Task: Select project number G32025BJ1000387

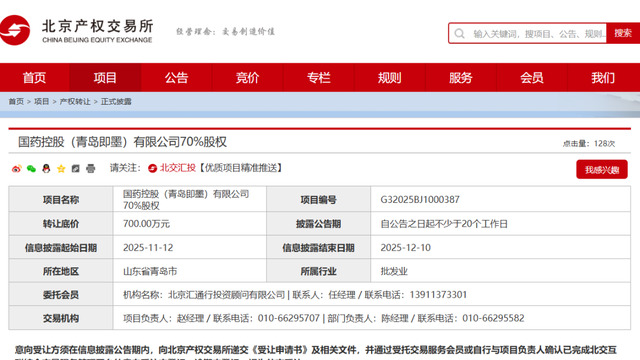Action: 420,200
